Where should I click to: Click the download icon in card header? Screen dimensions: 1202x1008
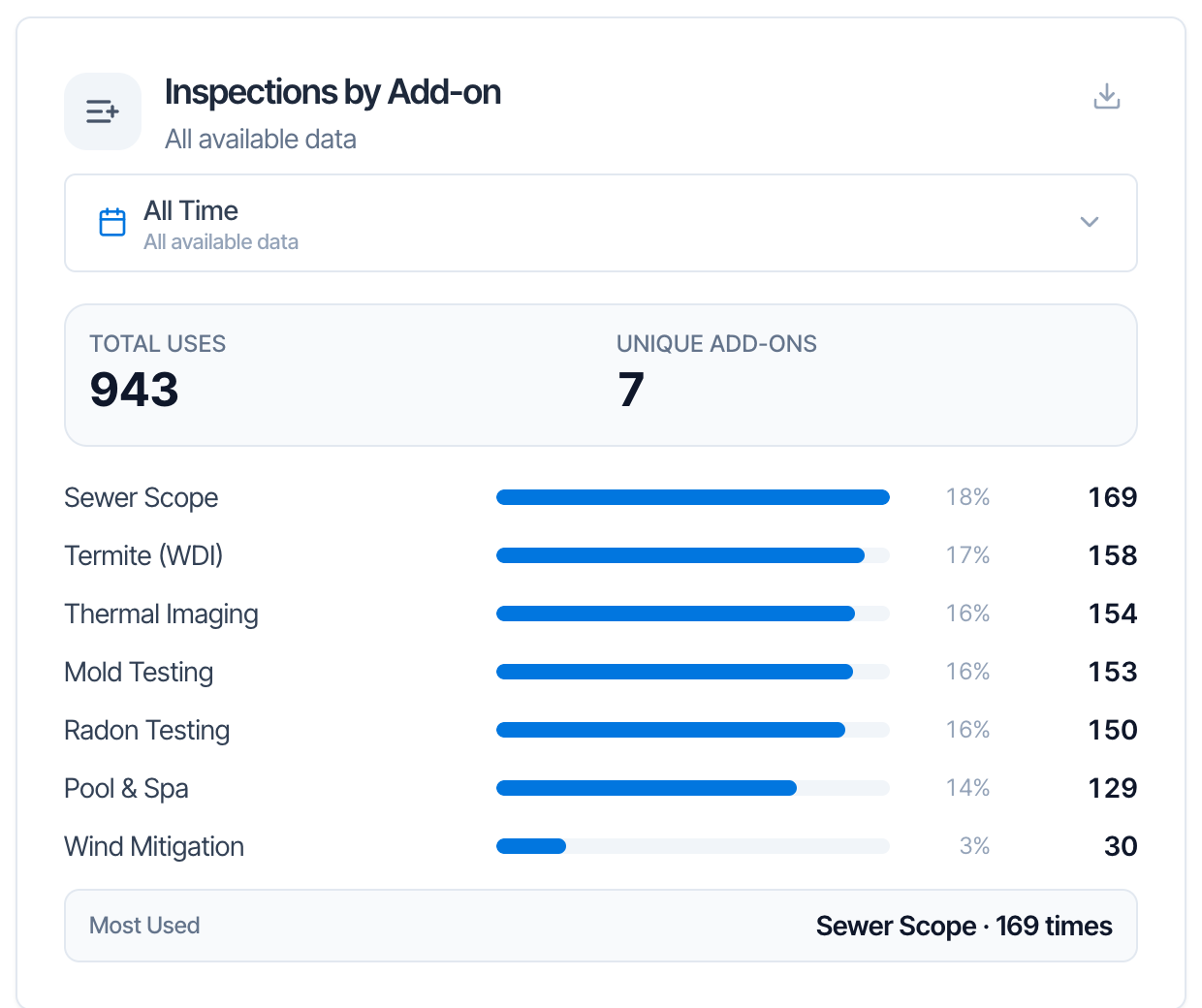pyautogui.click(x=1107, y=97)
